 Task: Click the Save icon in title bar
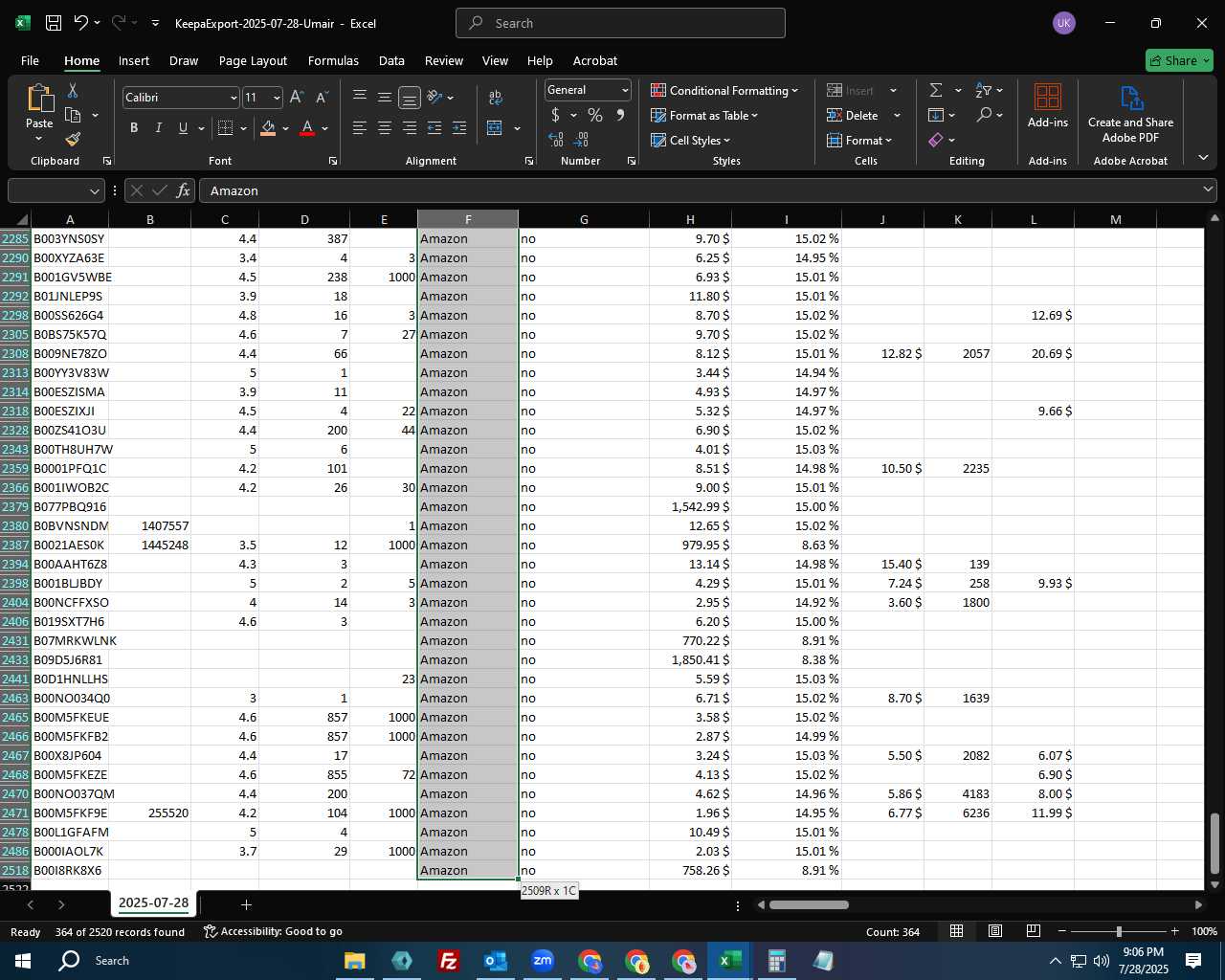pyautogui.click(x=54, y=23)
